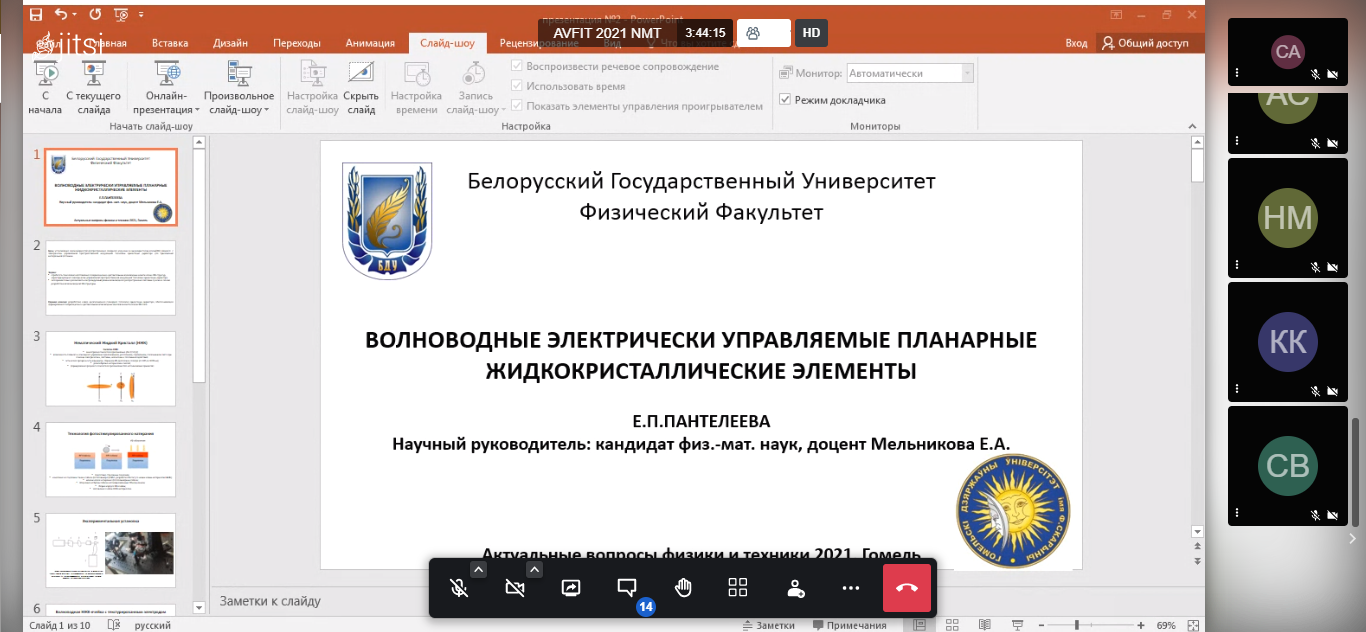Select slide 4 thumbnail
Viewport: 1366px width, 632px height.
(x=110, y=460)
